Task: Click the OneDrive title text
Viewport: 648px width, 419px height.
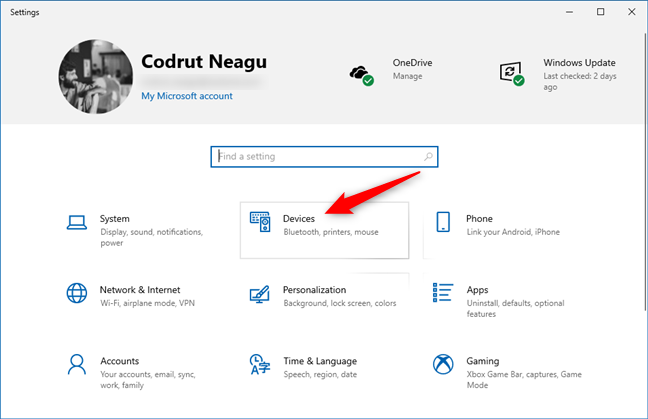Action: 412,63
